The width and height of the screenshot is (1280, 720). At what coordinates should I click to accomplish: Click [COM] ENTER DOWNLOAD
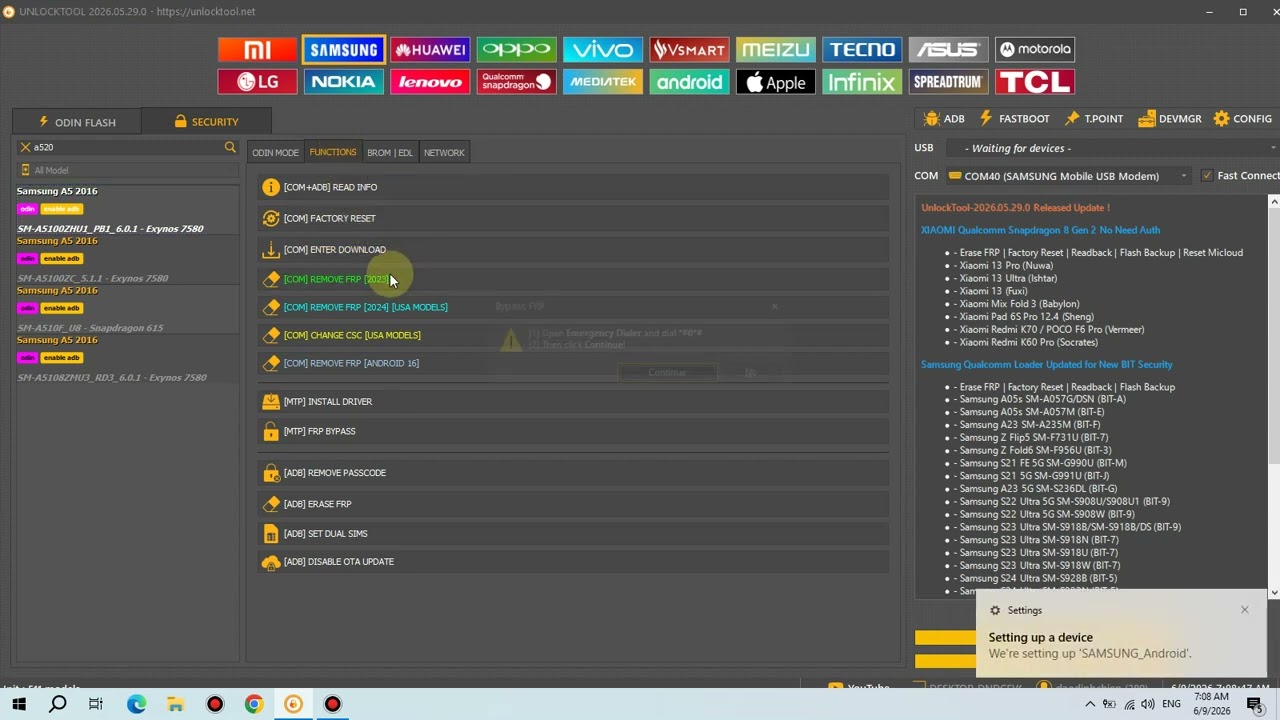574,250
